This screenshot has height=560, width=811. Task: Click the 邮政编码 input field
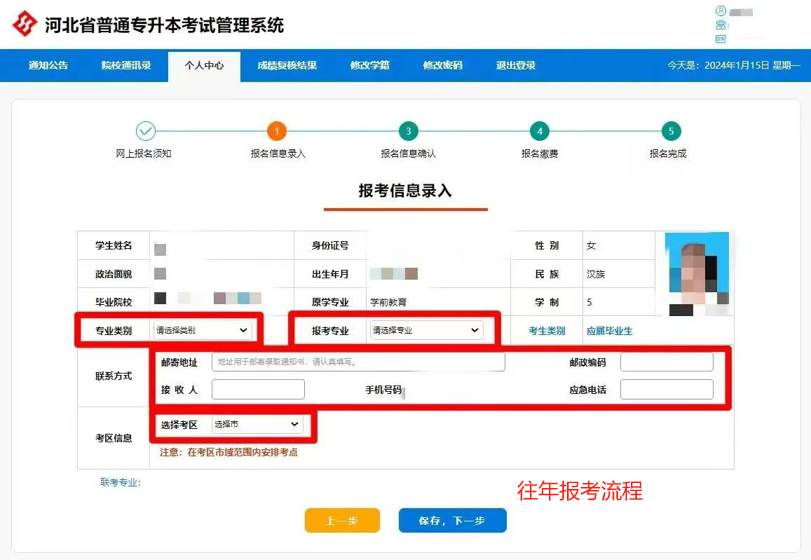coord(667,361)
